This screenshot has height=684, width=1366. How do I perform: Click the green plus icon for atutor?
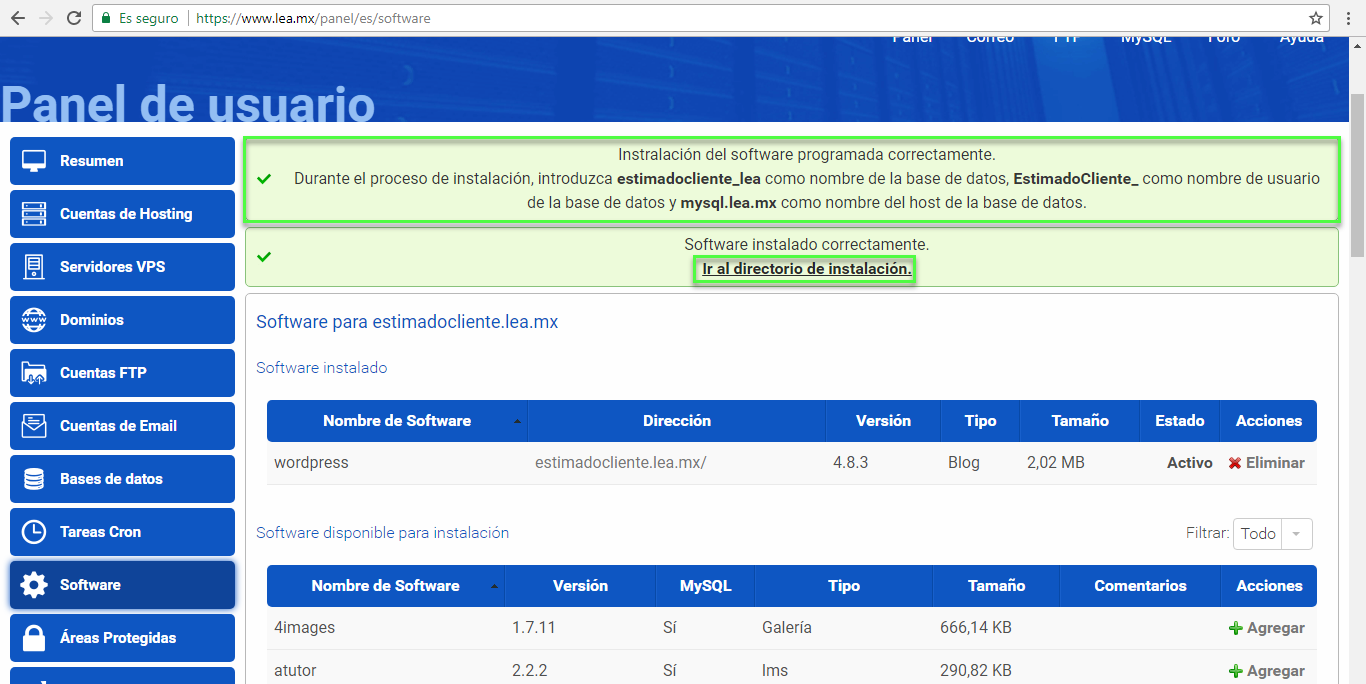click(1236, 671)
